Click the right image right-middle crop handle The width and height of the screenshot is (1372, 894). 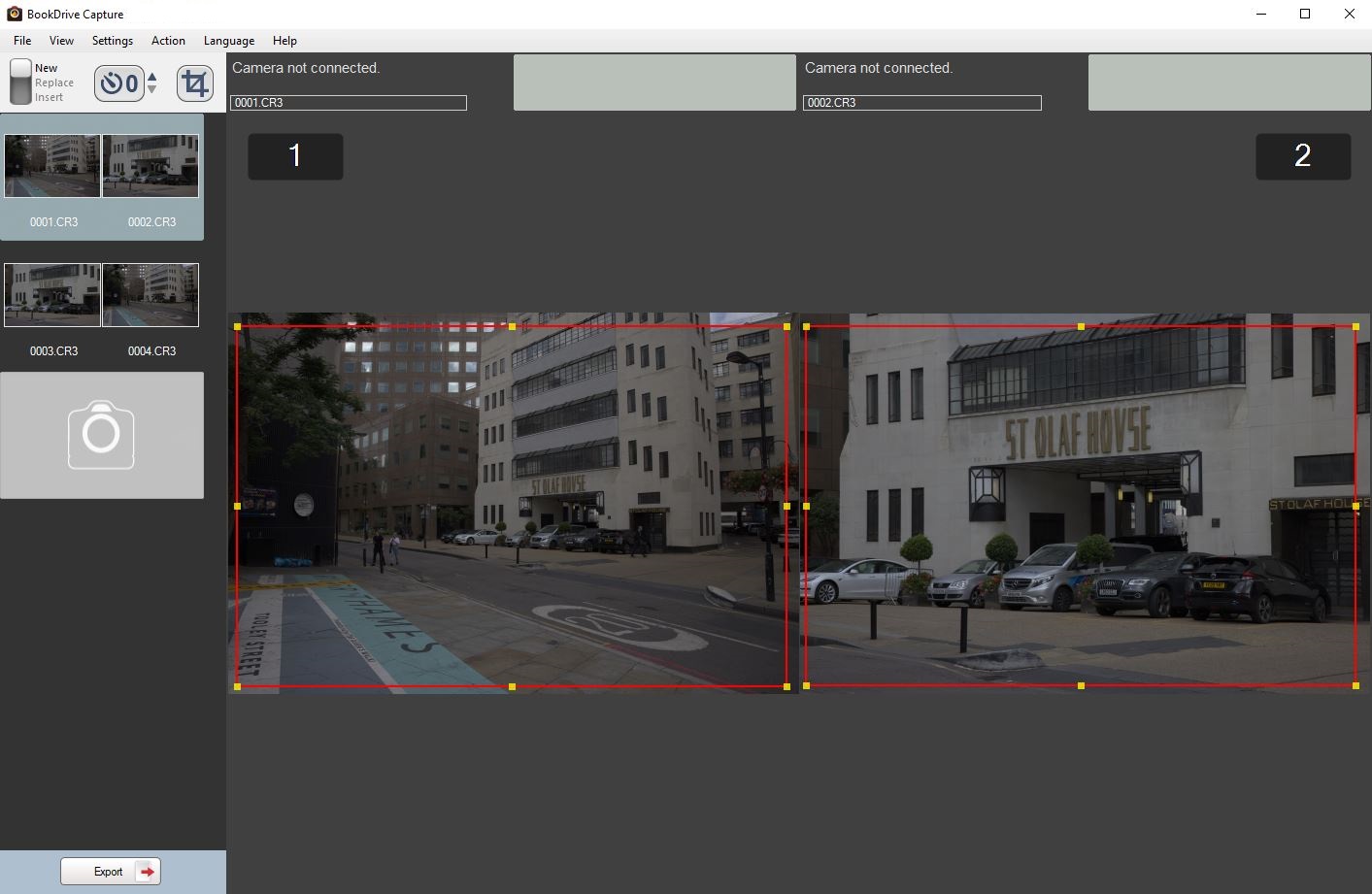coord(1355,507)
